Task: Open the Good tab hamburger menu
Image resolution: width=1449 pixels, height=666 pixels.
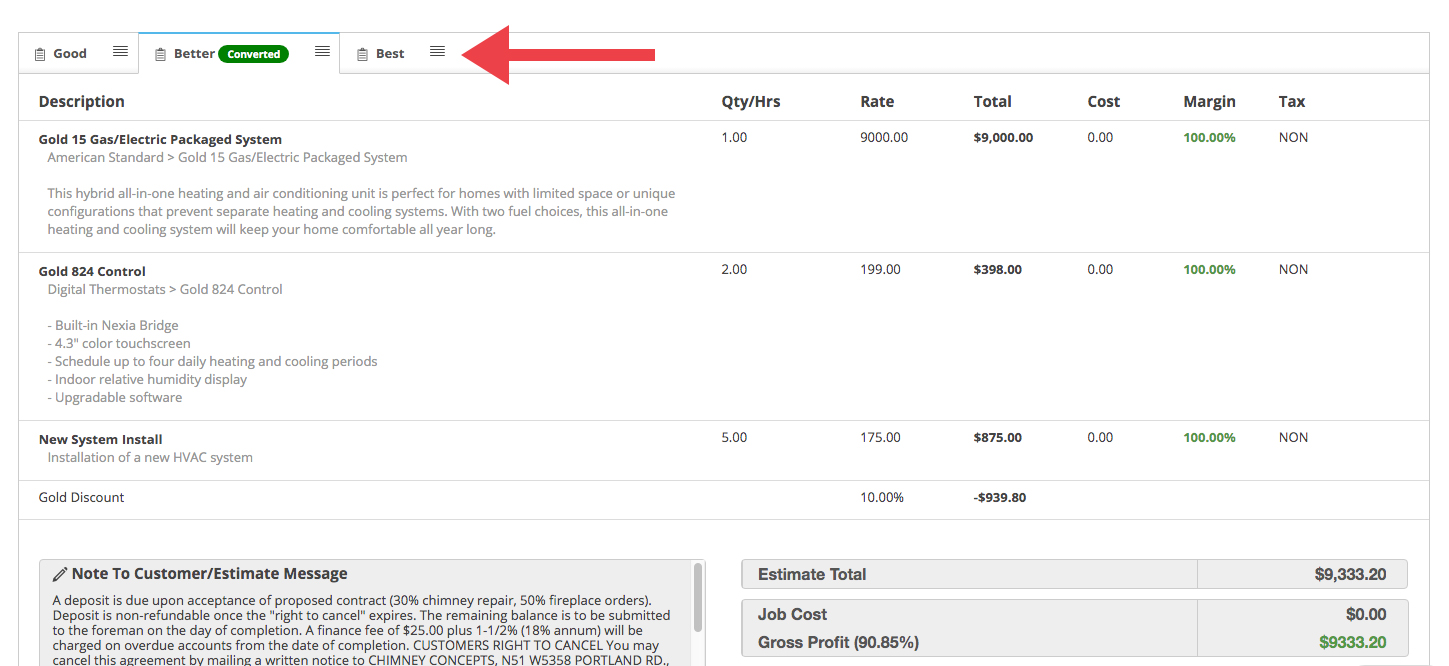Action: 120,52
